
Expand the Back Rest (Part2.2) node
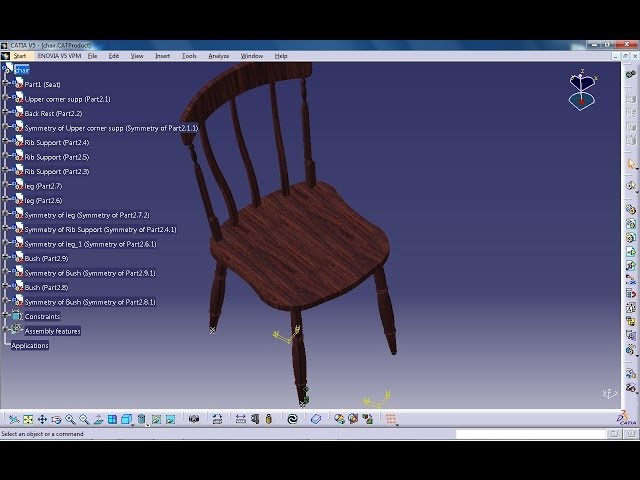point(5,112)
